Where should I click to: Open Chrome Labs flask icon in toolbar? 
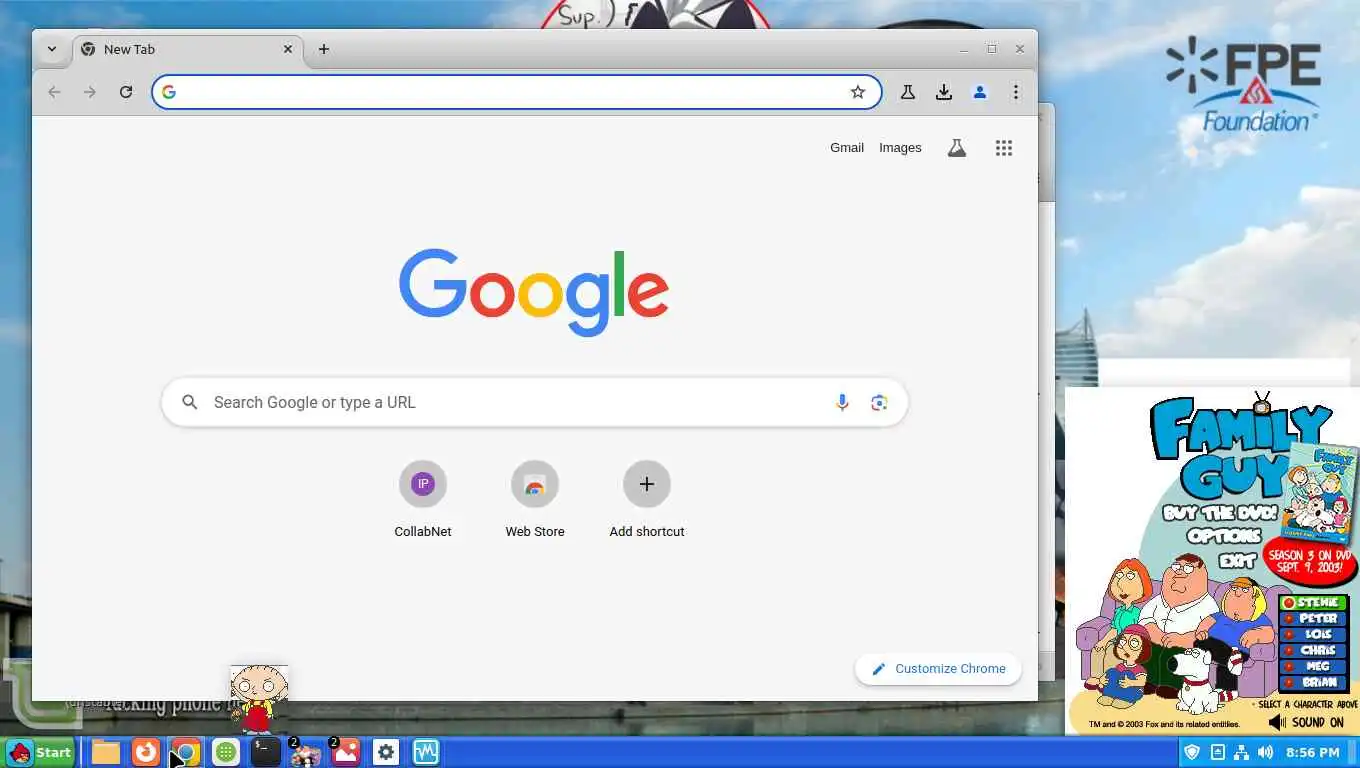[908, 92]
